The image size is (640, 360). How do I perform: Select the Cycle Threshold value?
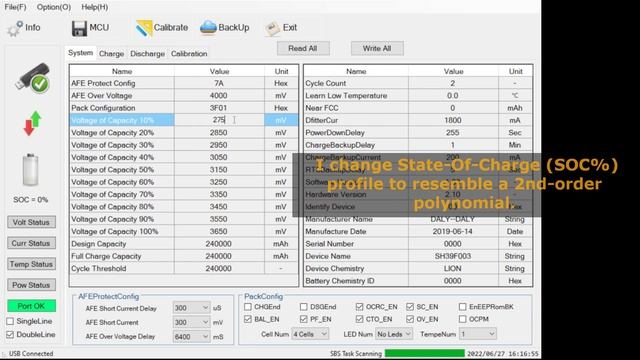coord(219,269)
